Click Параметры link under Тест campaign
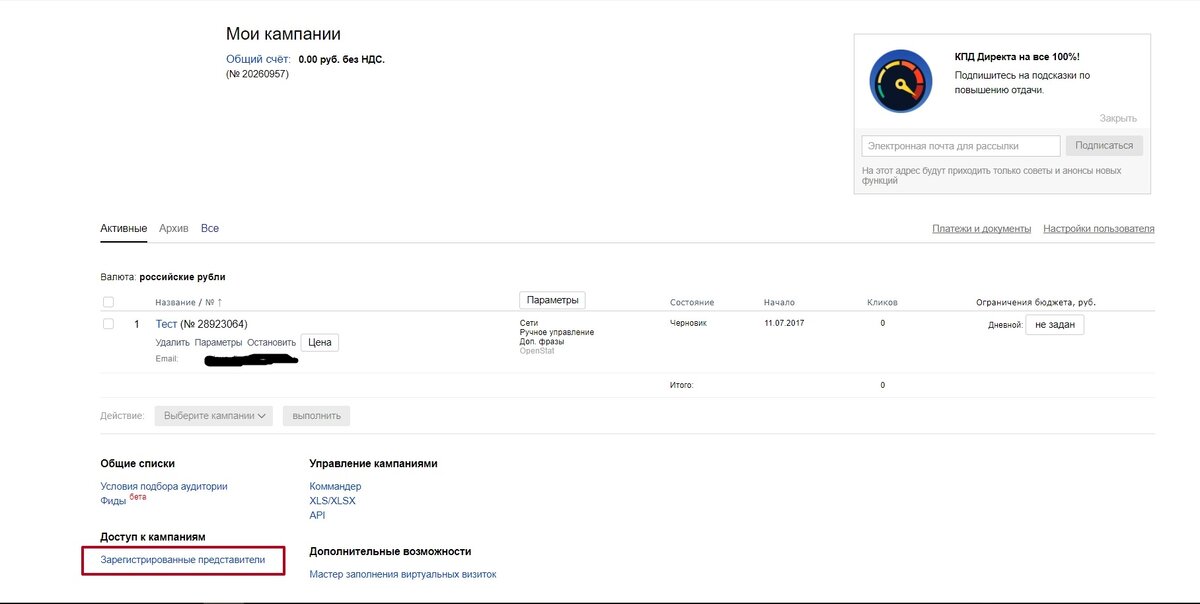Screen dimensions: 1200x604 [218, 343]
